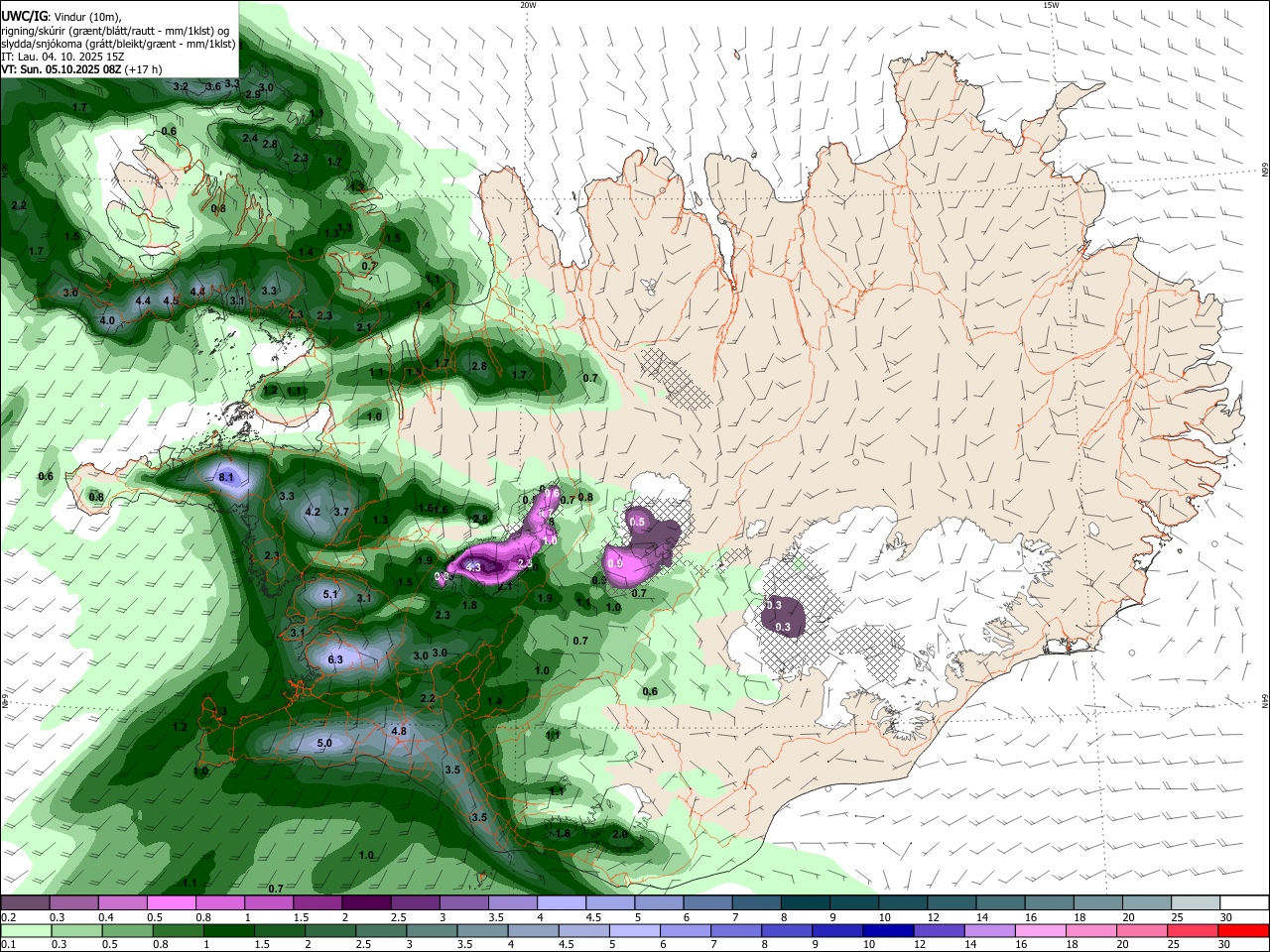Click the 3.6 value at the map's top
Image resolution: width=1270 pixels, height=952 pixels.
(213, 87)
